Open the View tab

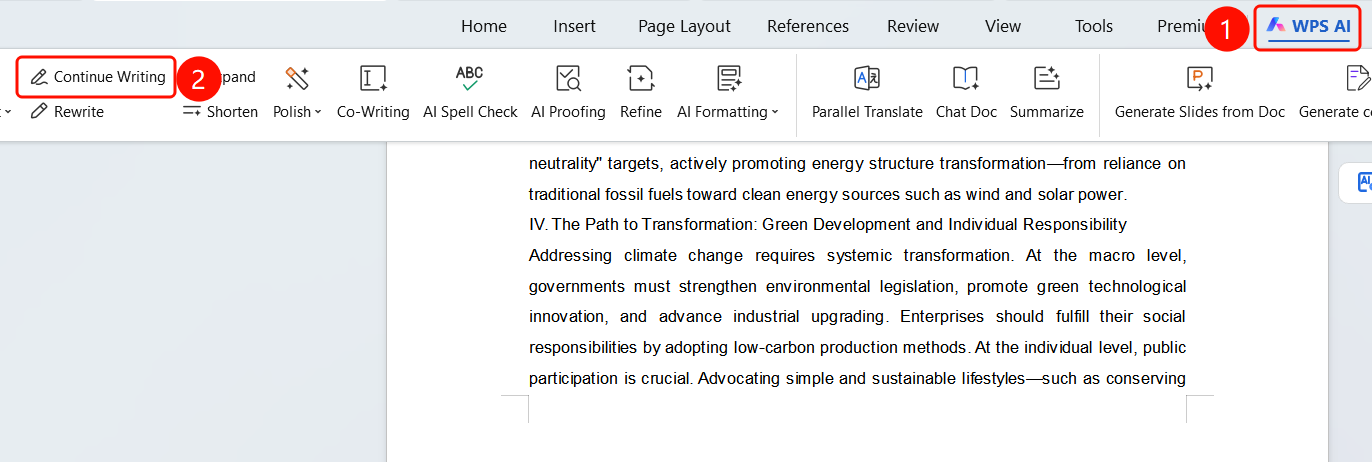point(1003,26)
